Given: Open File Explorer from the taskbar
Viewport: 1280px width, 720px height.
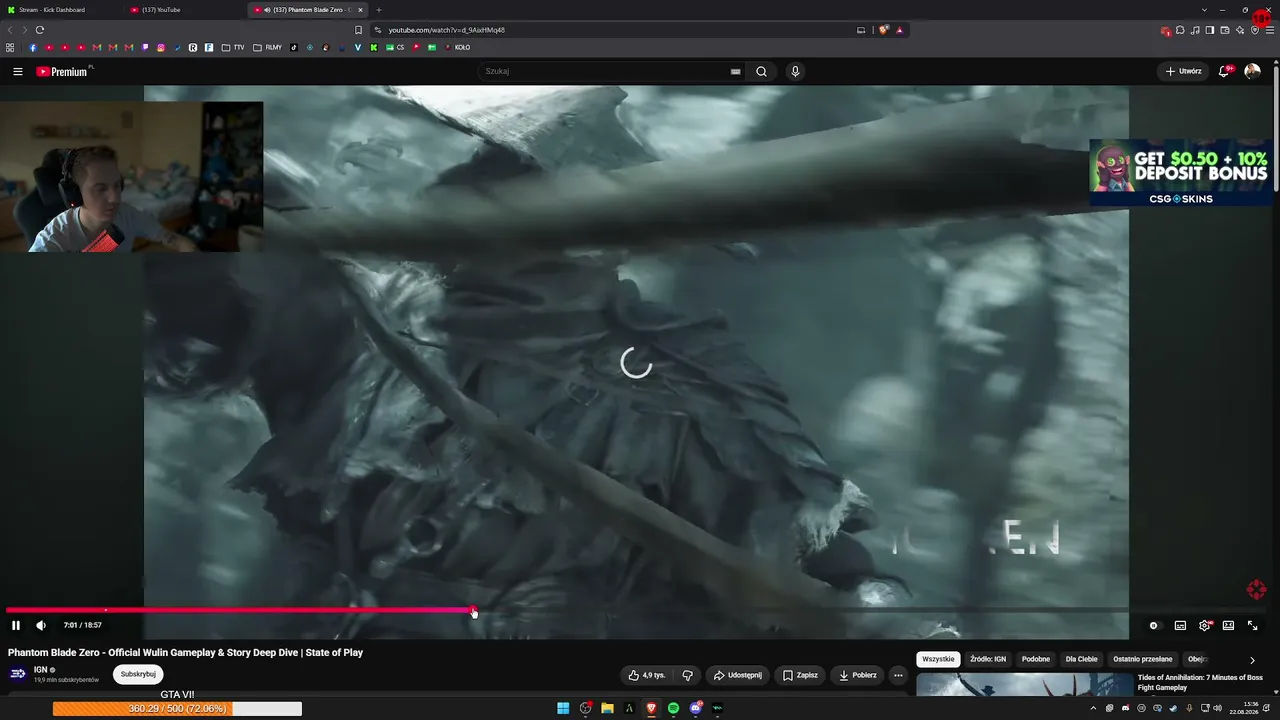Looking at the screenshot, I should click(x=607, y=708).
